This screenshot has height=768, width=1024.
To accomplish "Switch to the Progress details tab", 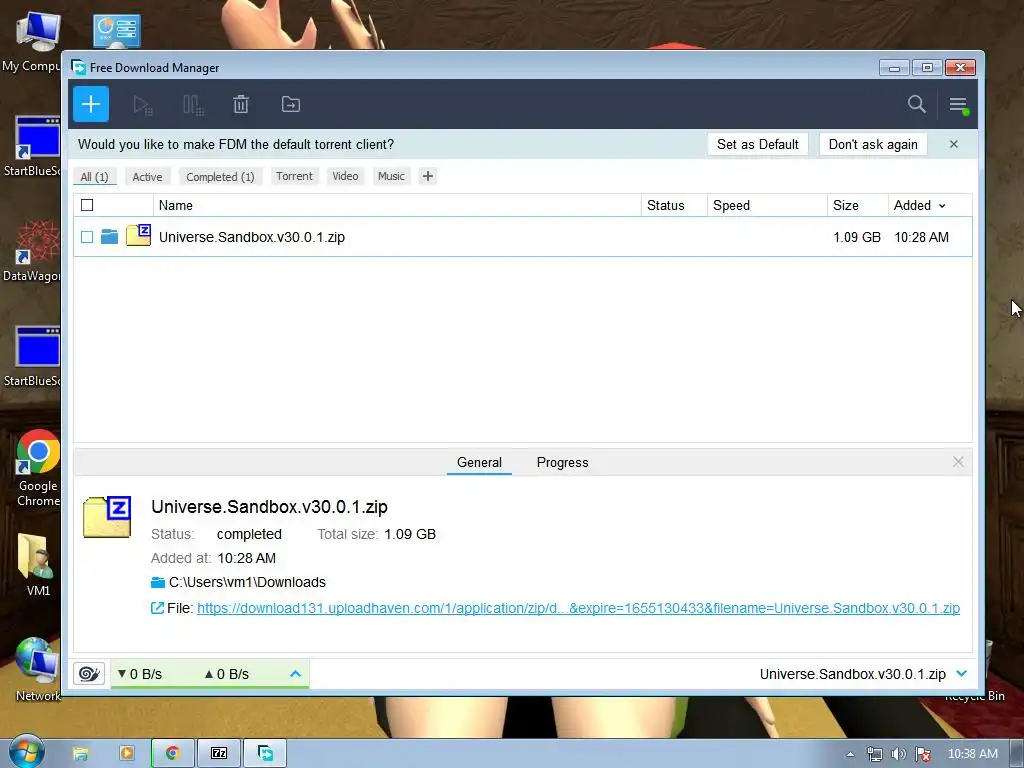I will tap(562, 462).
